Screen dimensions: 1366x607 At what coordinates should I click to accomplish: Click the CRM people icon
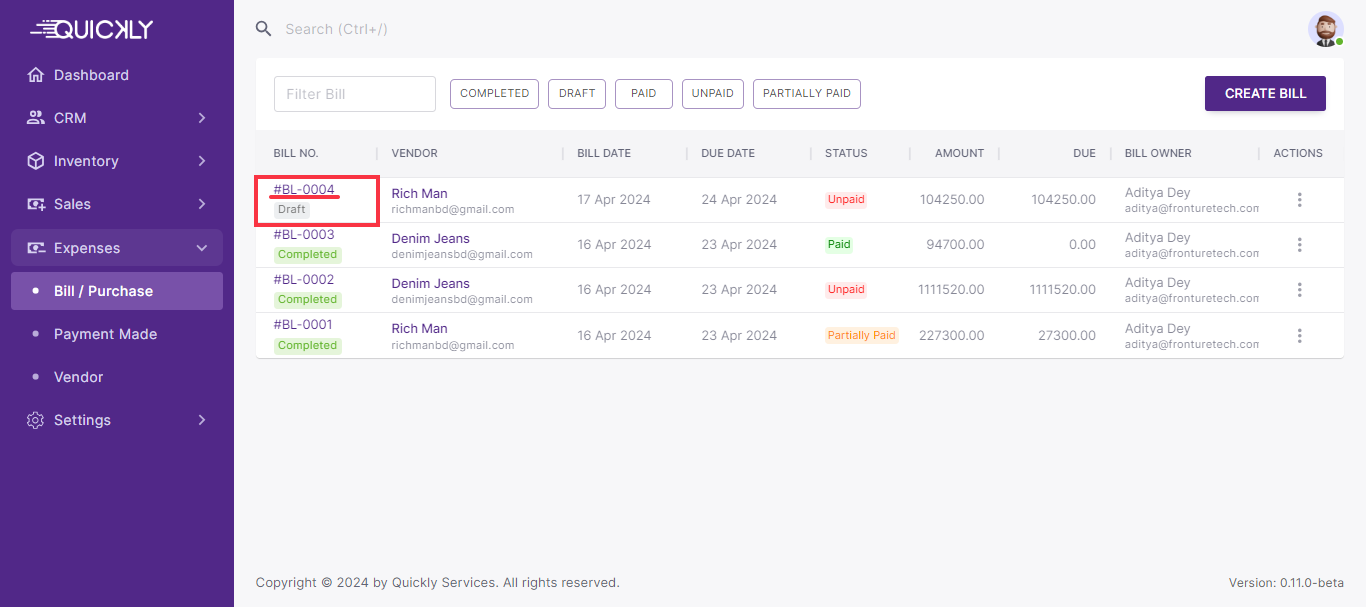tap(36, 118)
